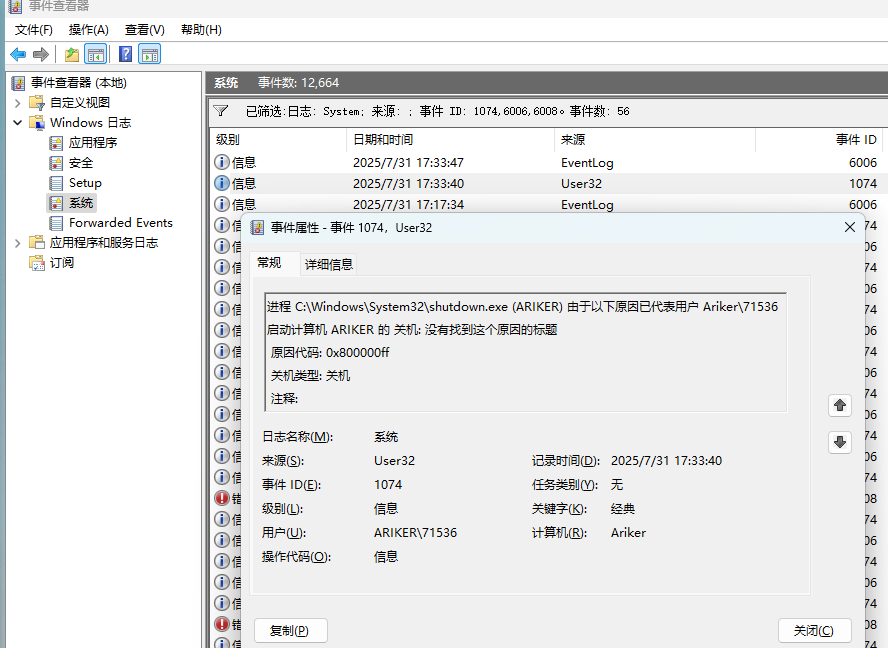Click the 关键字 value 经典

click(x=622, y=509)
